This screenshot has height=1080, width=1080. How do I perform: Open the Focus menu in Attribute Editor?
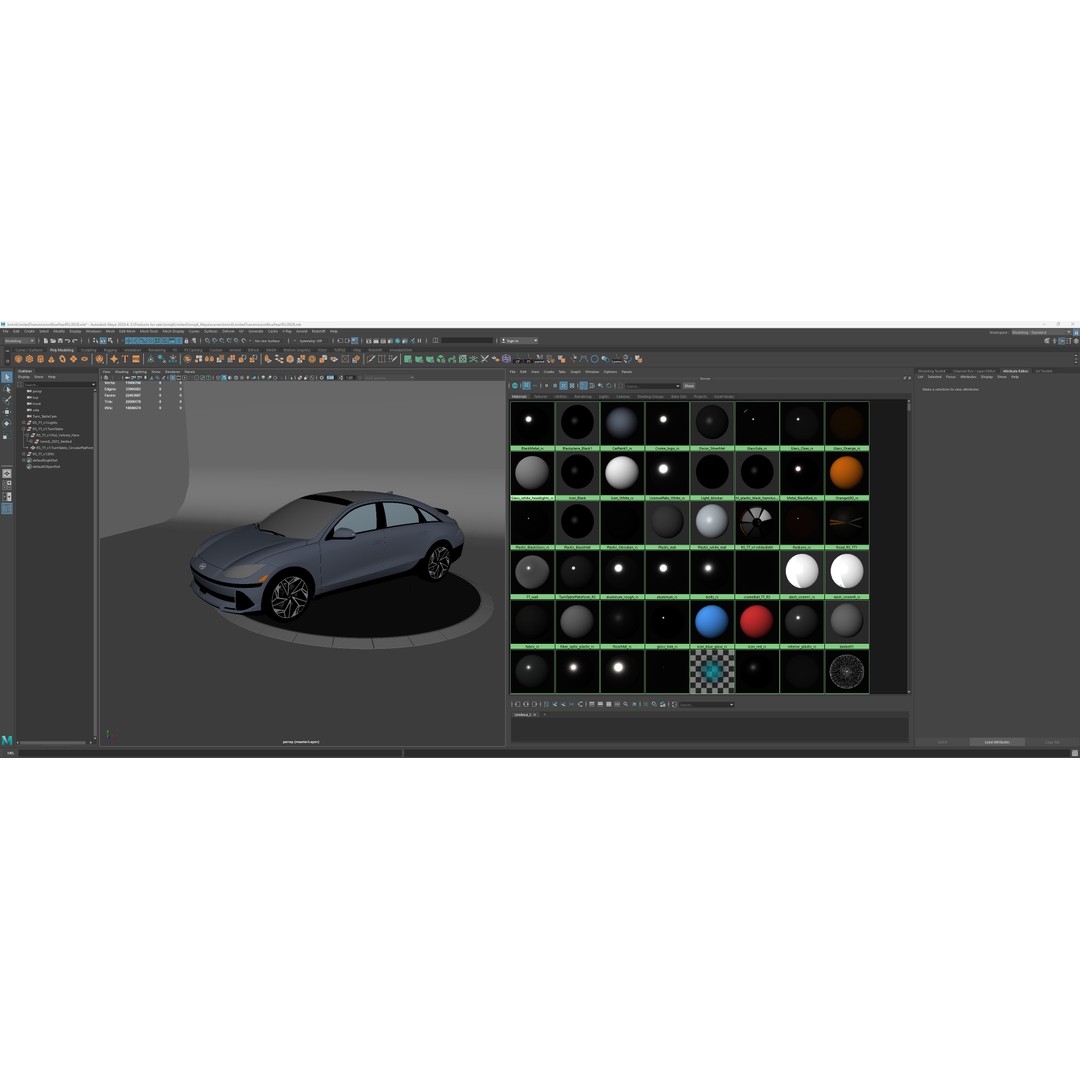[x=951, y=377]
